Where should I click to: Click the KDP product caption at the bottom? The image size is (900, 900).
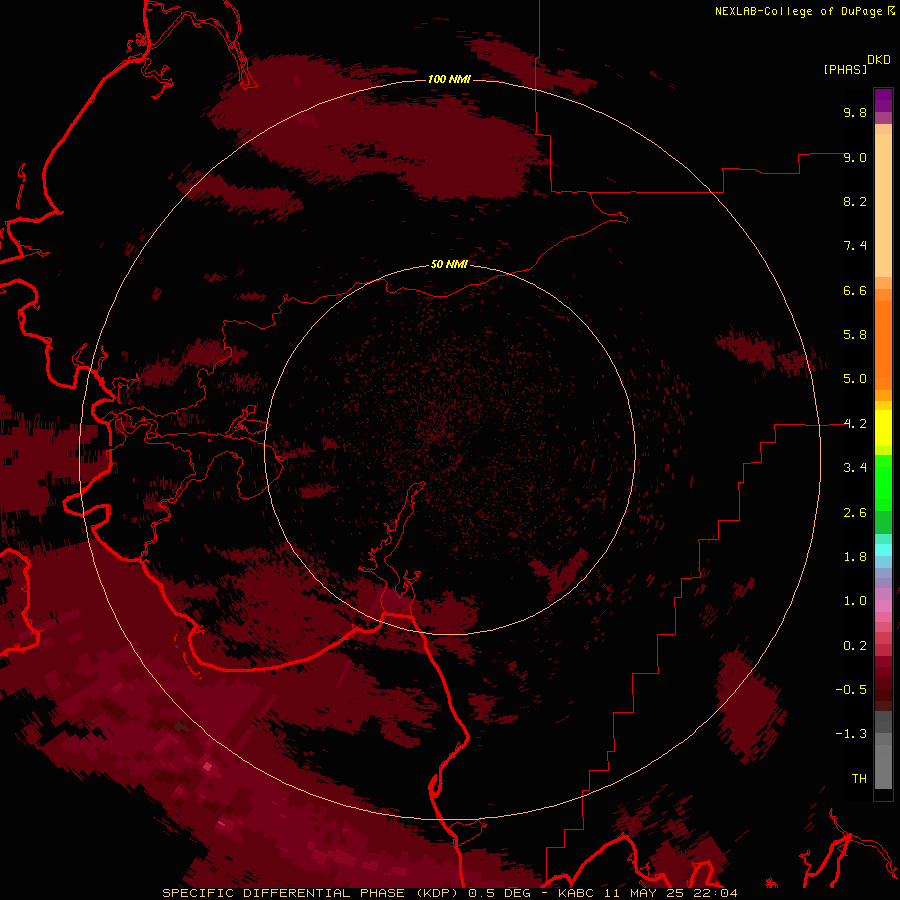point(449,893)
